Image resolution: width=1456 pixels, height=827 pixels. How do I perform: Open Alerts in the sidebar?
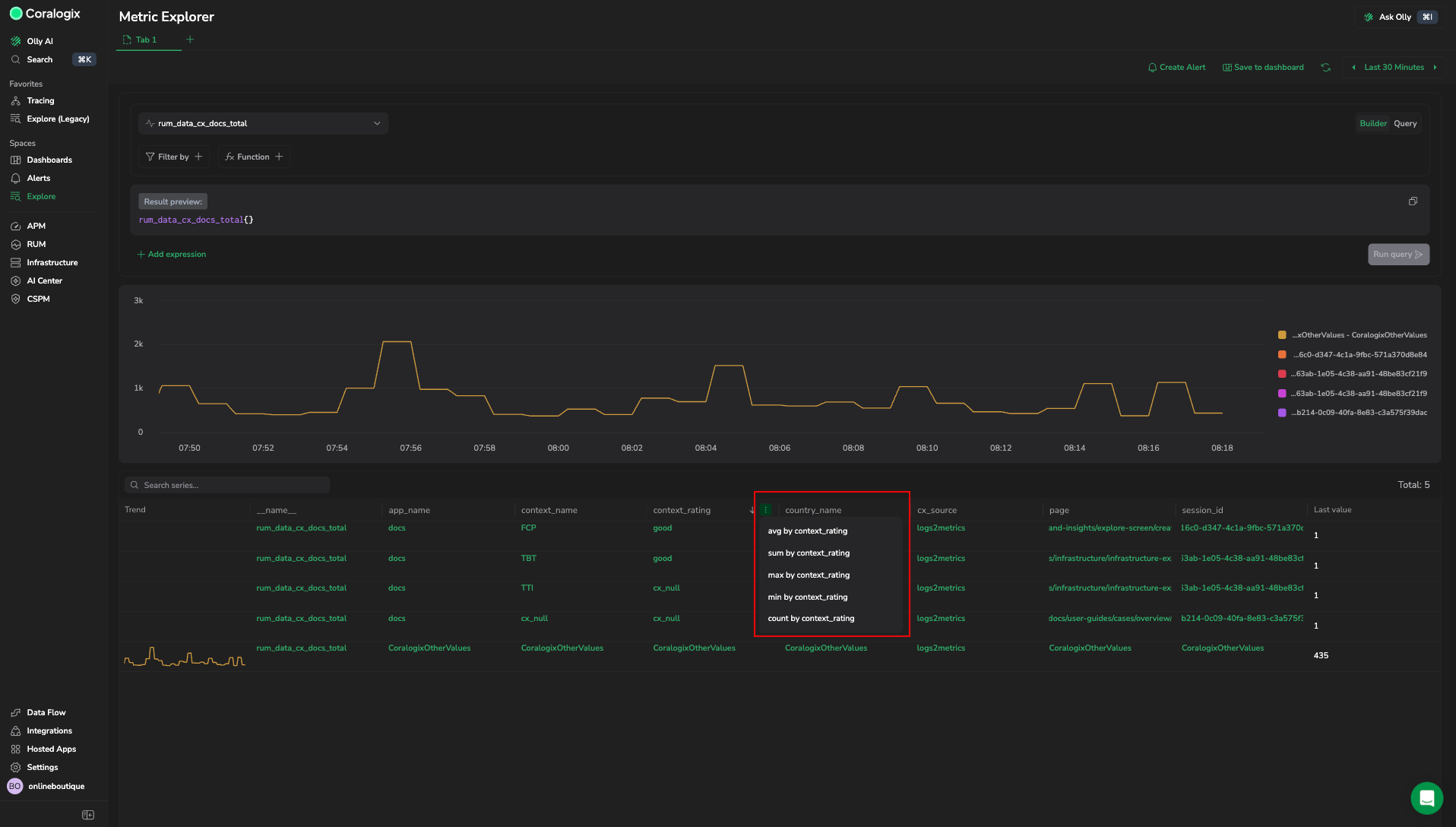(38, 178)
